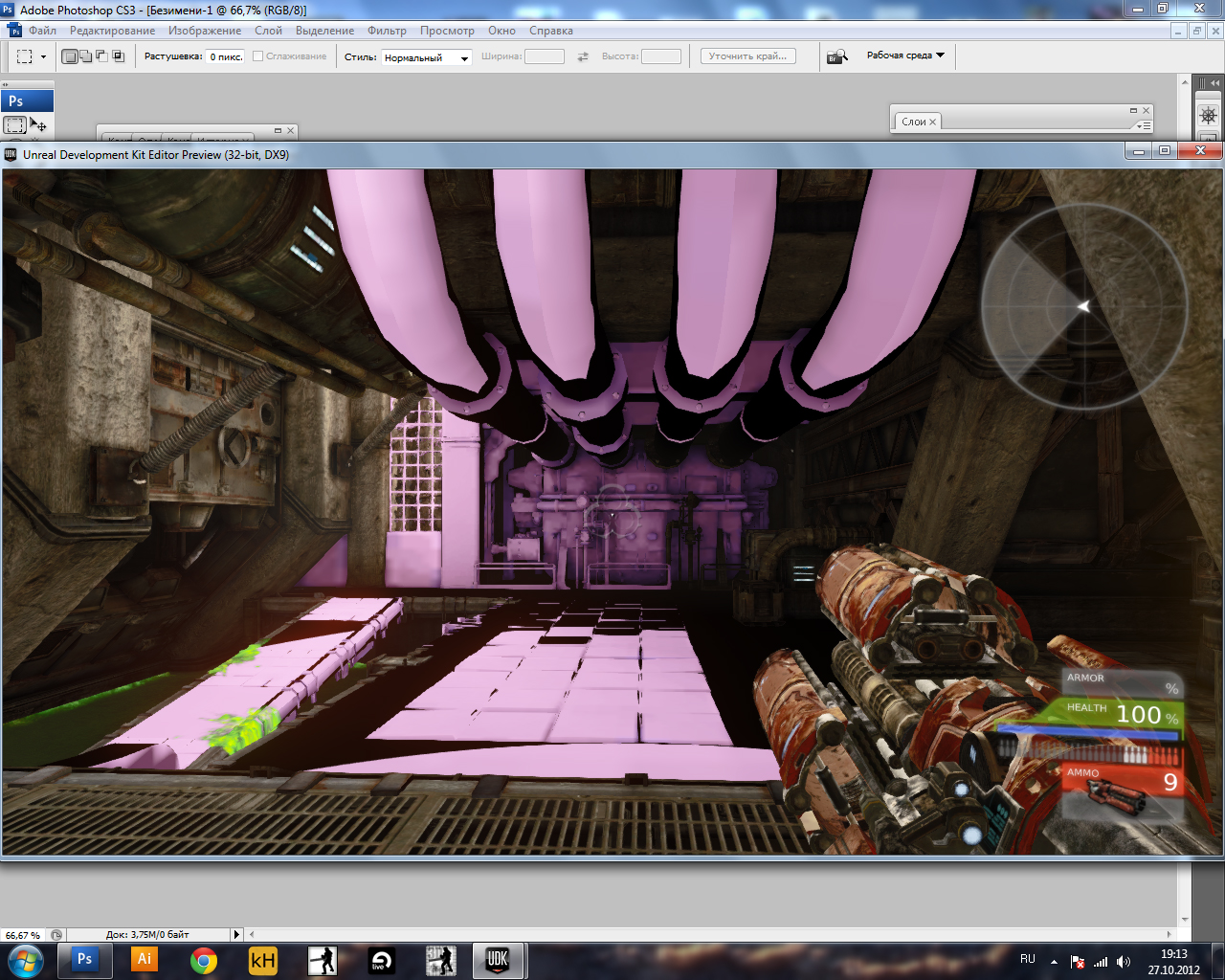
Task: Click the Растушевка feather input field
Action: point(226,56)
